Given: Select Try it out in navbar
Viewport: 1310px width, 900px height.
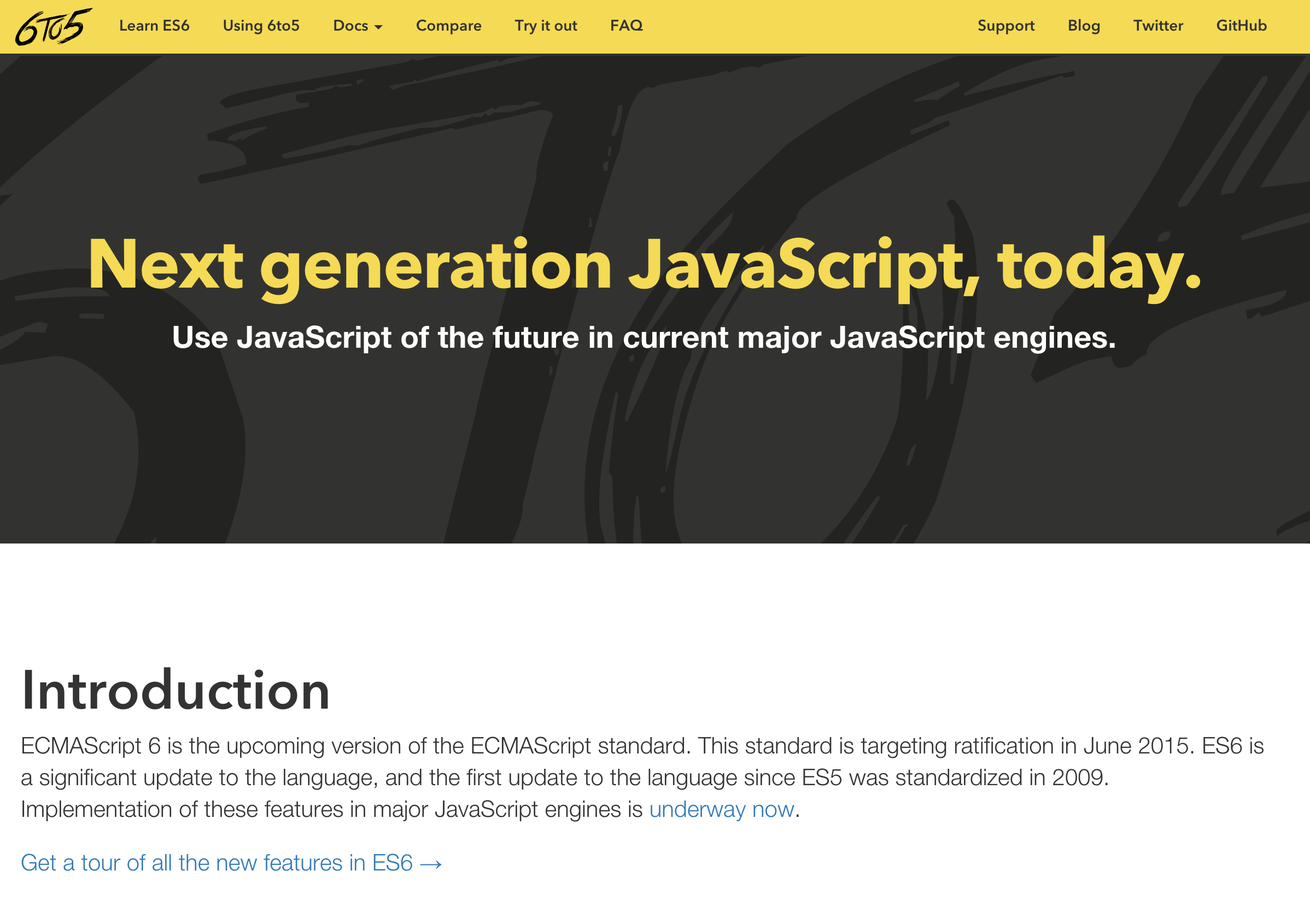Looking at the screenshot, I should tap(546, 26).
